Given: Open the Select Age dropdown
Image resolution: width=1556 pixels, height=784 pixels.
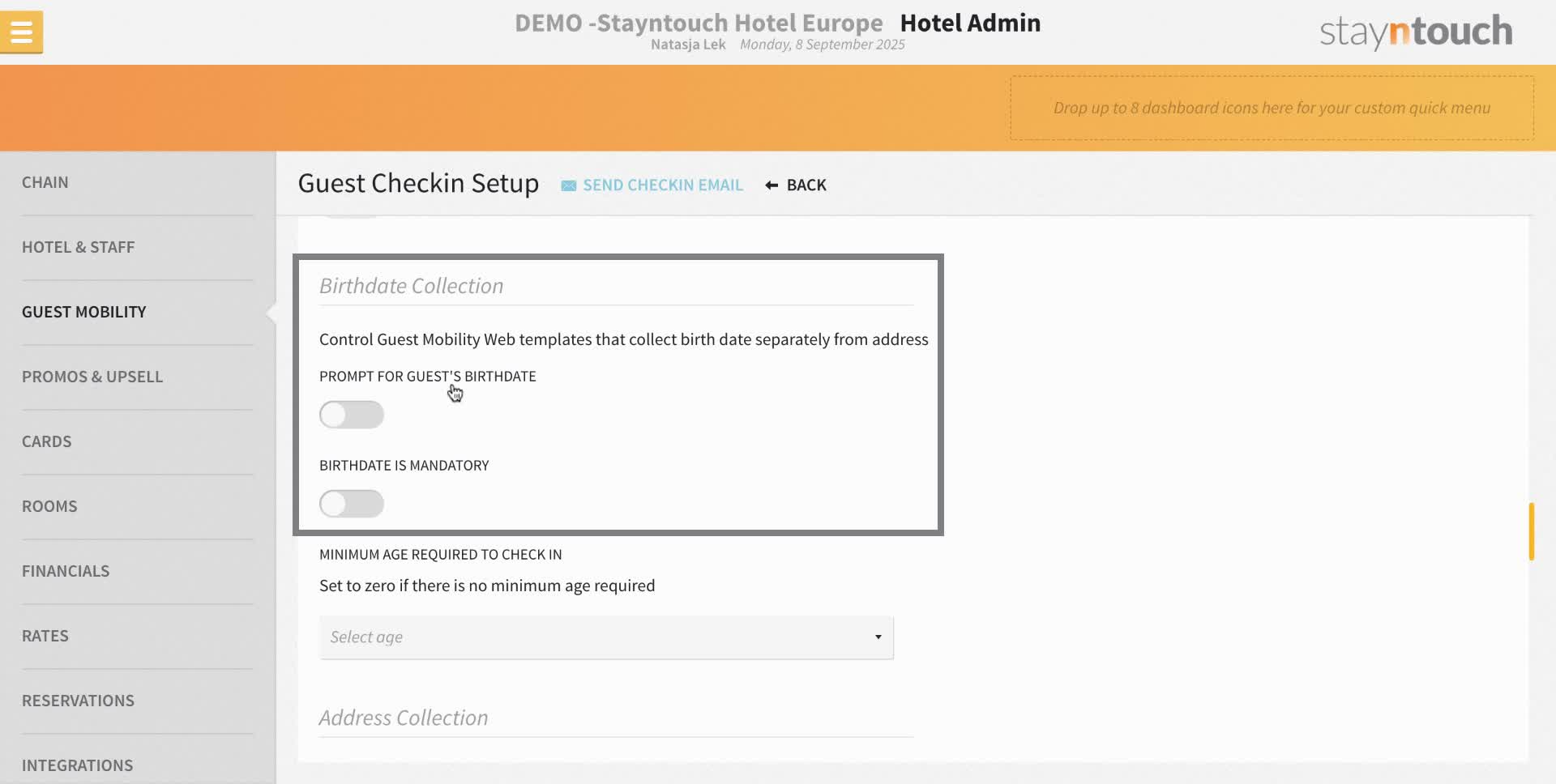Looking at the screenshot, I should 606,637.
